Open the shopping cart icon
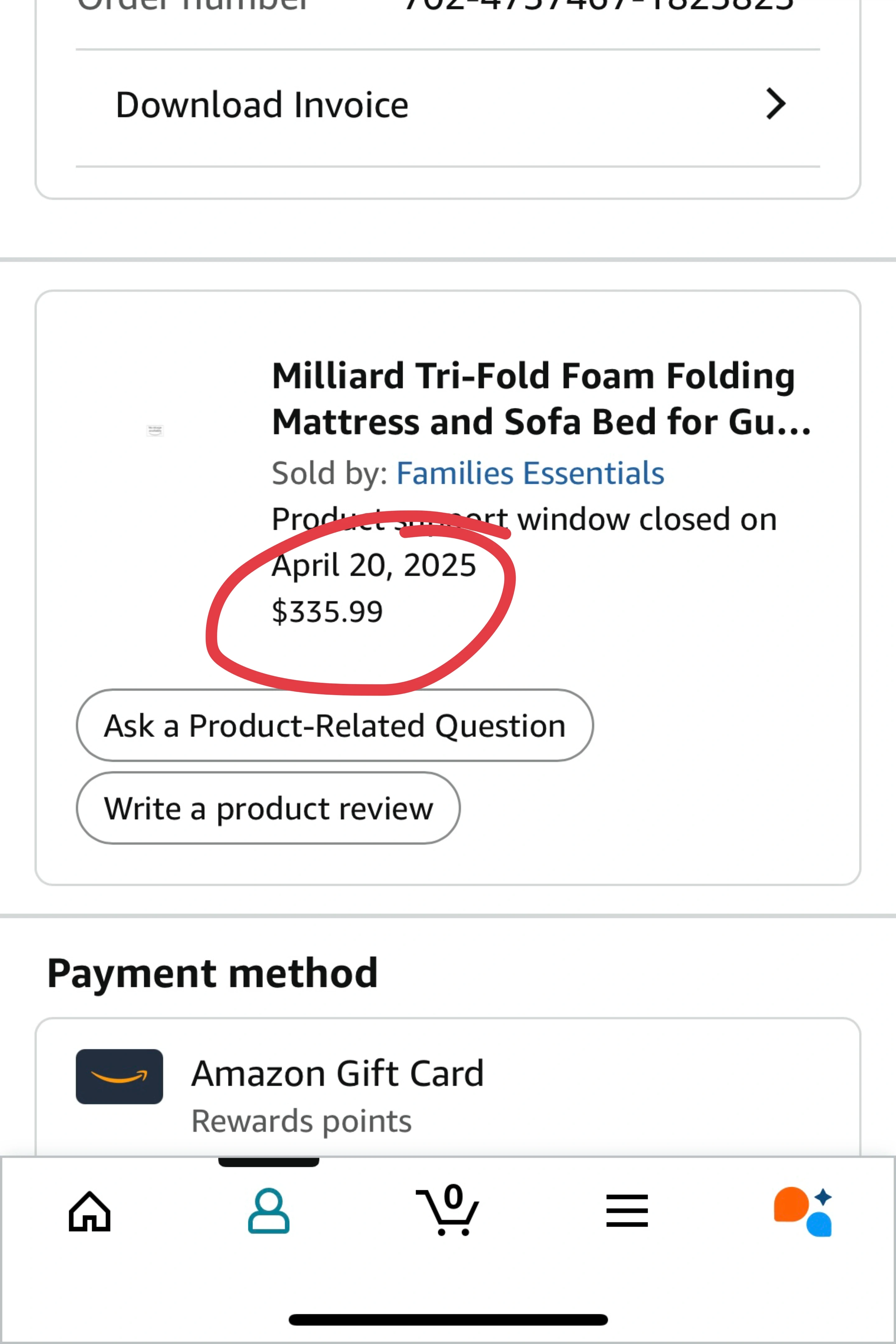The height and width of the screenshot is (1344, 896). 448,1211
